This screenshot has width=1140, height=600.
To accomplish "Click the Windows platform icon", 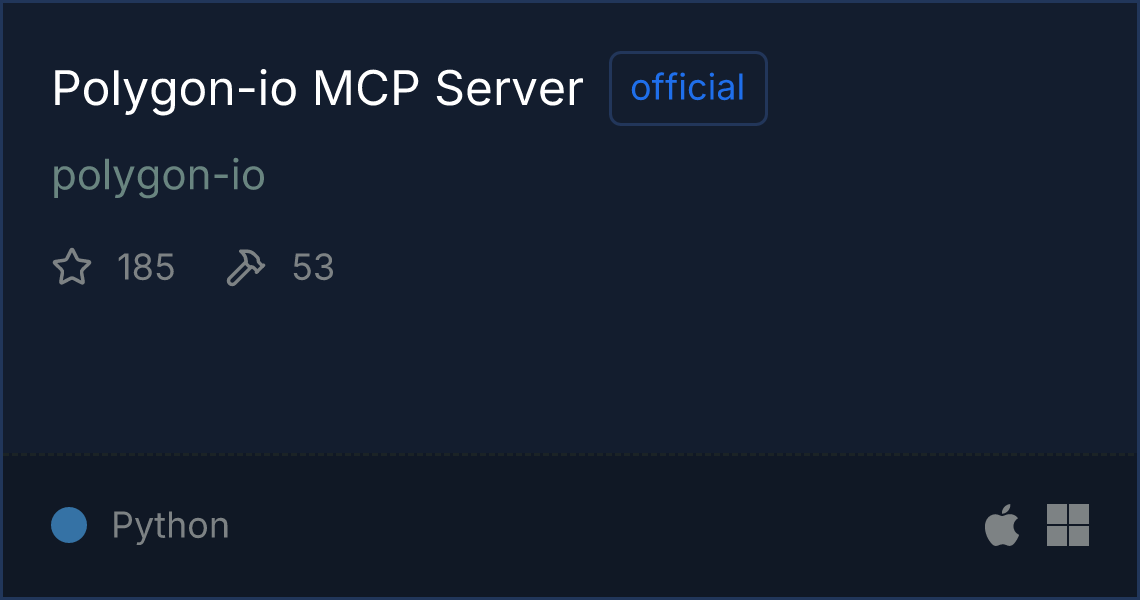I will pos(1067,525).
